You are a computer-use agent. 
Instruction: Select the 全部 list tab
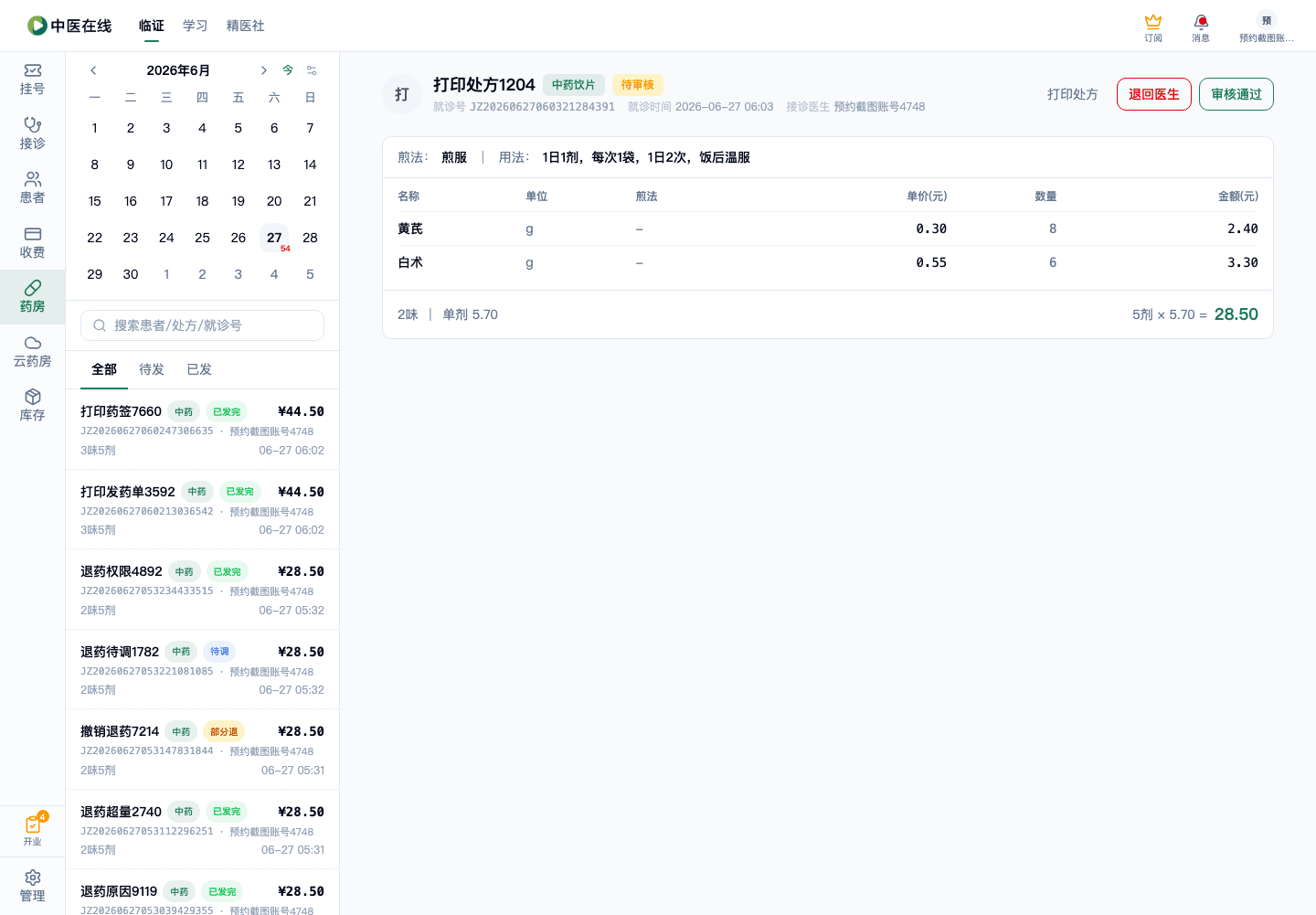[x=104, y=369]
